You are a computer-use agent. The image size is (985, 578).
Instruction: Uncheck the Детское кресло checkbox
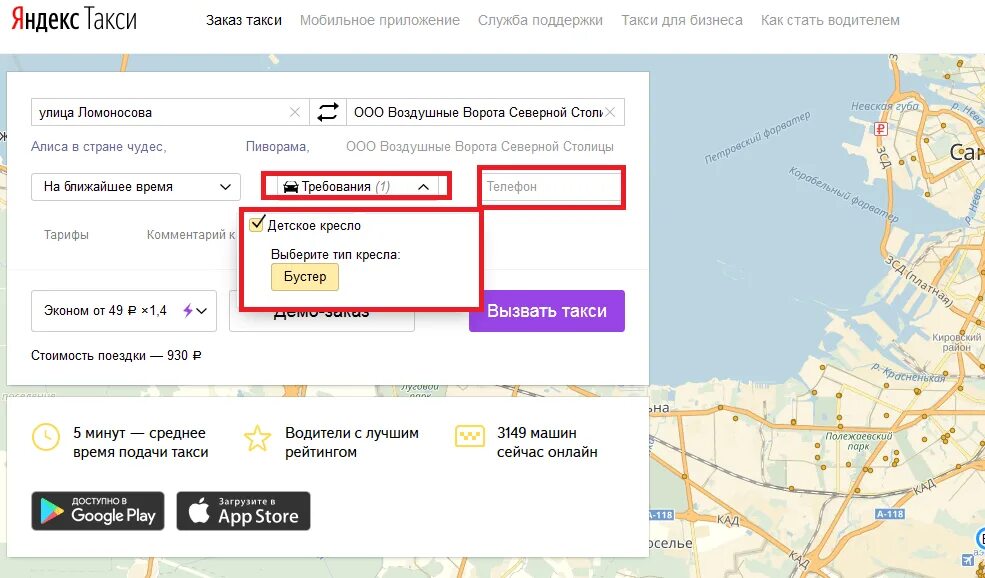pyautogui.click(x=256, y=224)
